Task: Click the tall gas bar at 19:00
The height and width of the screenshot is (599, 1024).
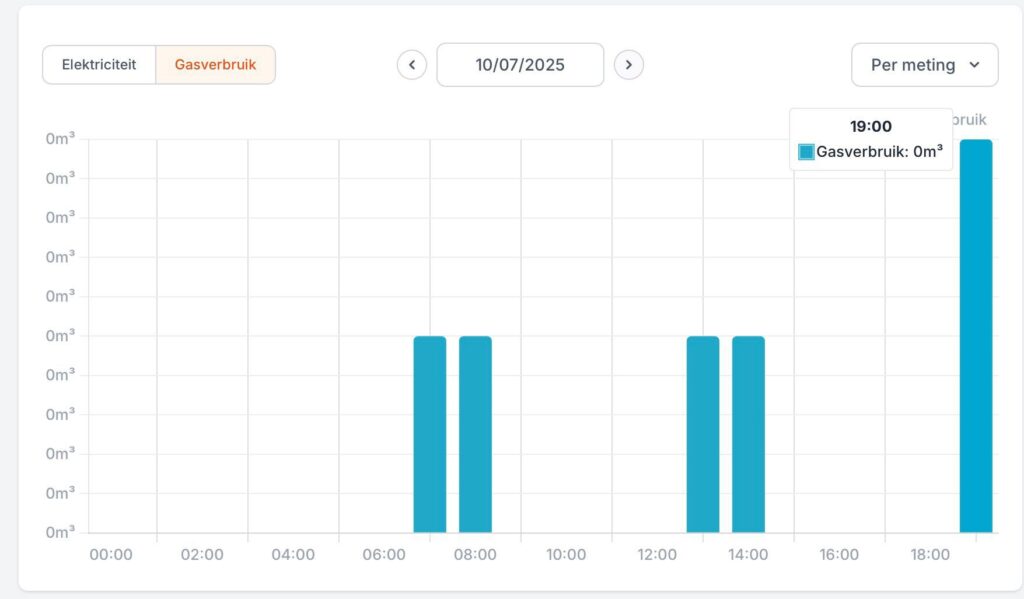Action: tap(976, 336)
